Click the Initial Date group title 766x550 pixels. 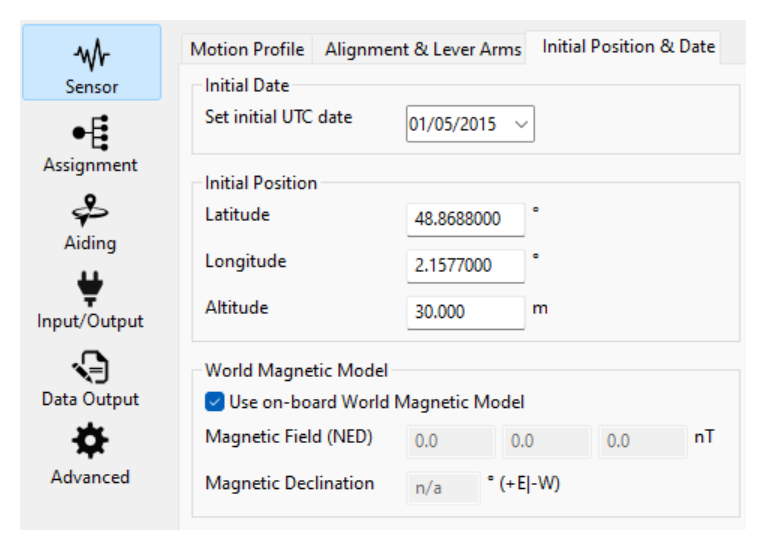(x=247, y=85)
